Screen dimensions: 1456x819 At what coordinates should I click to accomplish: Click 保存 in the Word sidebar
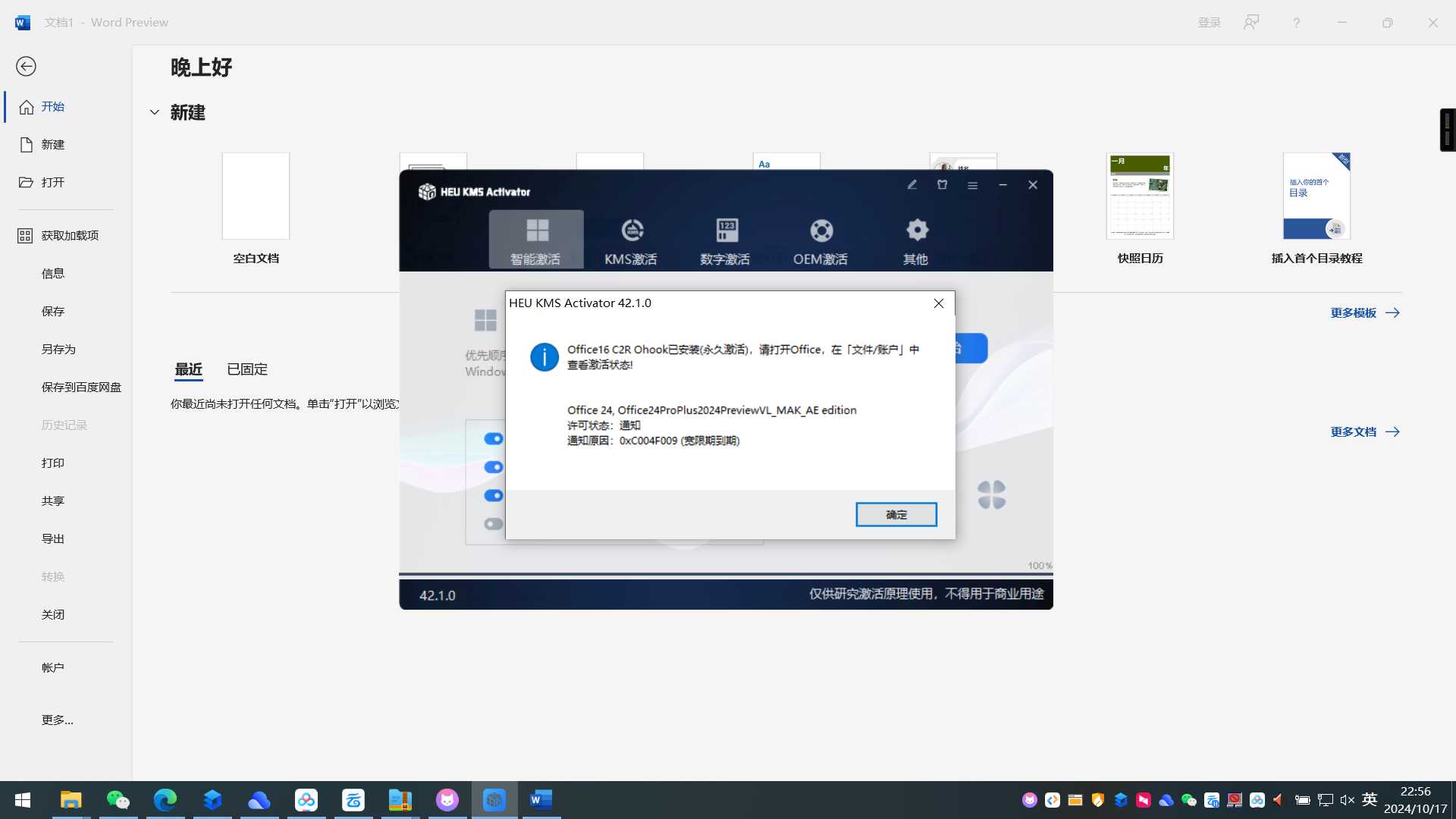click(66, 312)
